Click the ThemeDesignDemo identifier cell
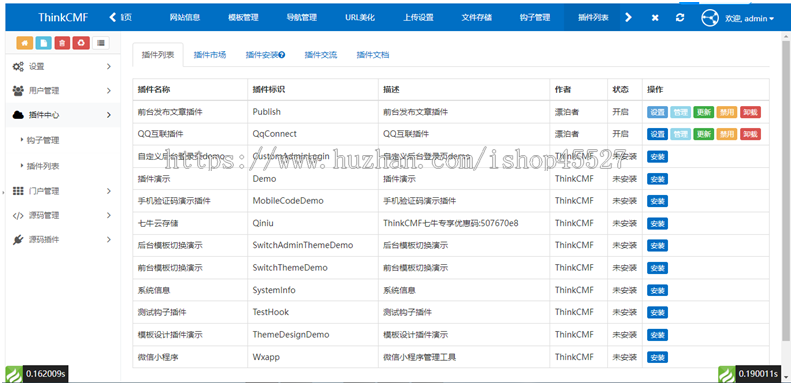 tap(313, 335)
